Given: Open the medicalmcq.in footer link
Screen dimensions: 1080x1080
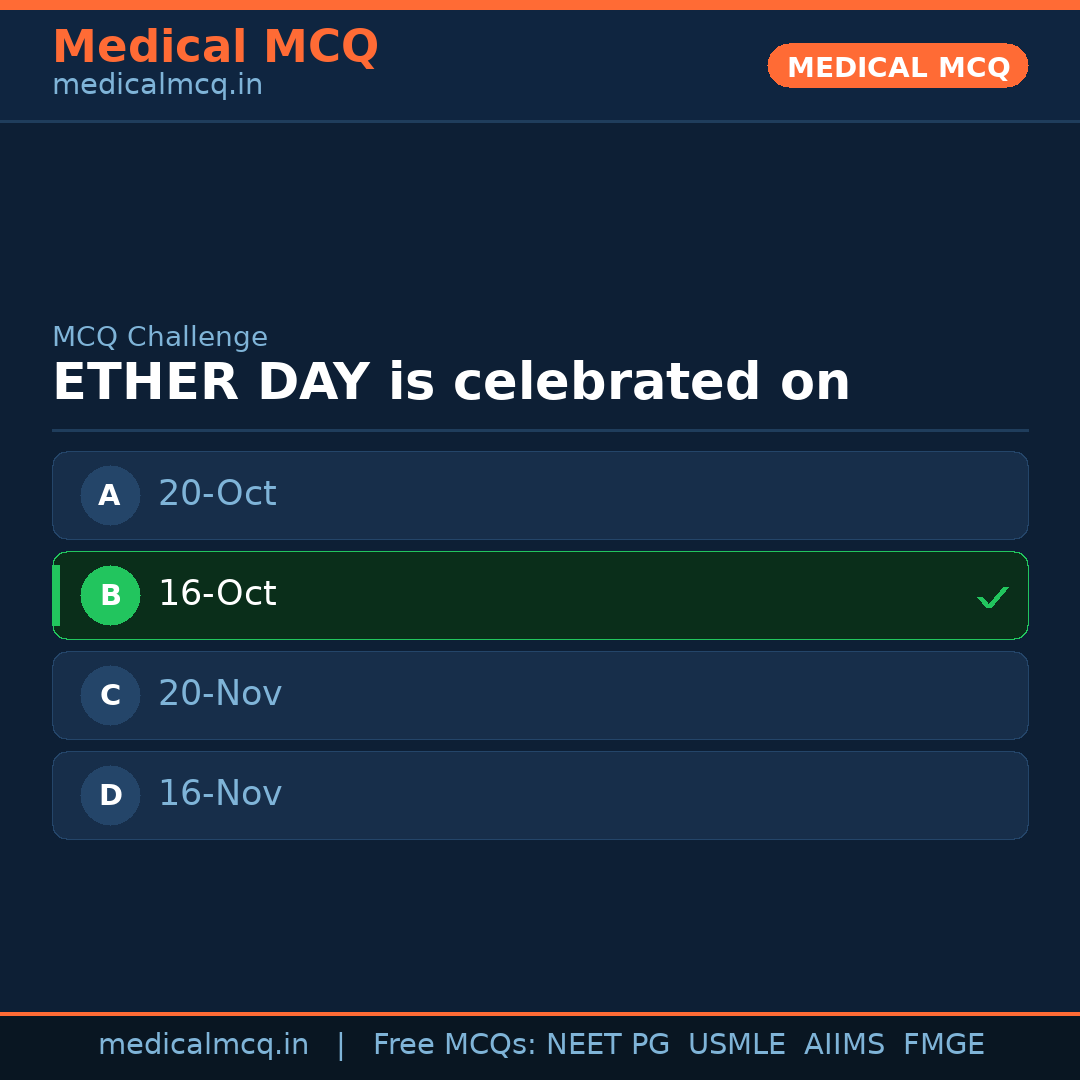Looking at the screenshot, I should coord(203,1044).
